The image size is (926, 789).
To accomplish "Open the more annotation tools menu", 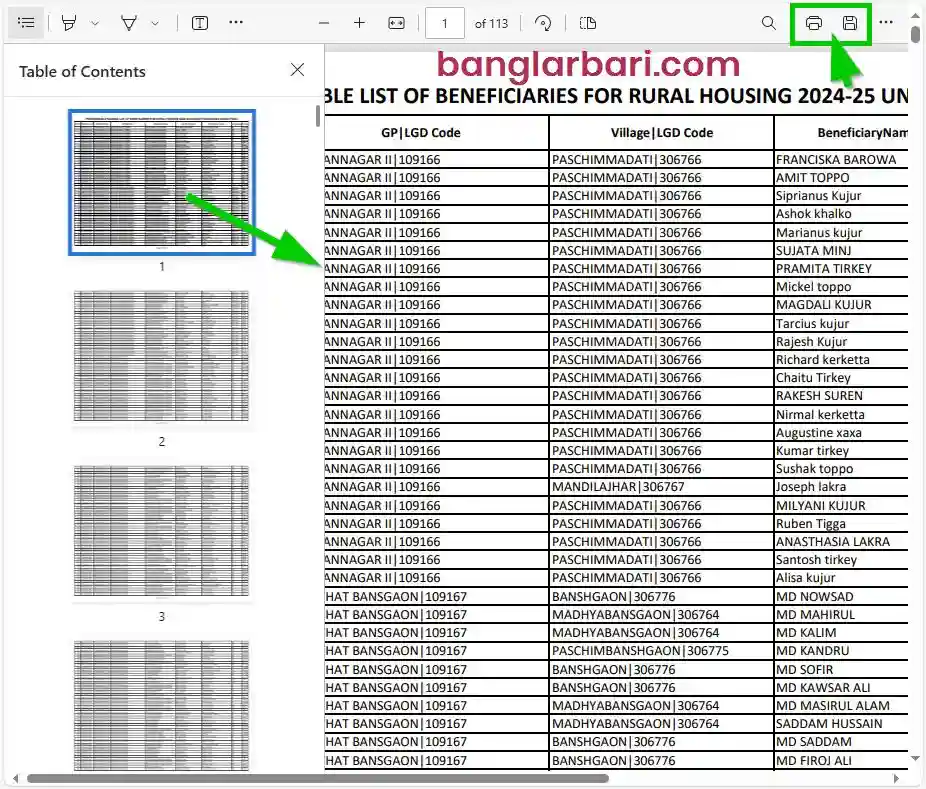I will [x=234, y=22].
